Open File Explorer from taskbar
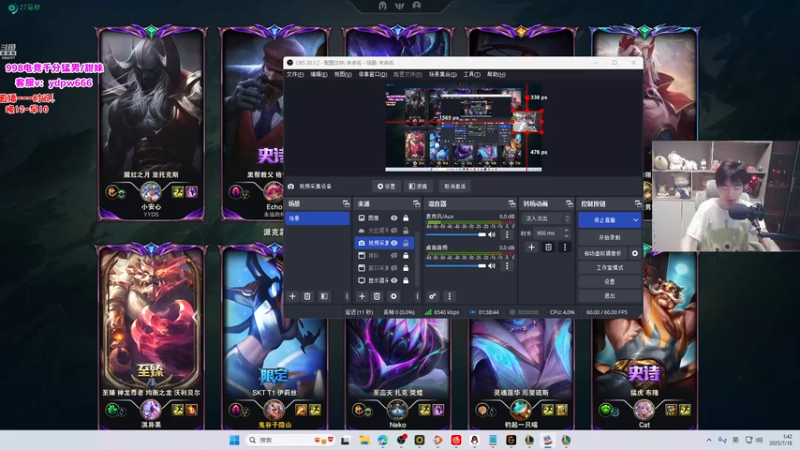 point(364,440)
